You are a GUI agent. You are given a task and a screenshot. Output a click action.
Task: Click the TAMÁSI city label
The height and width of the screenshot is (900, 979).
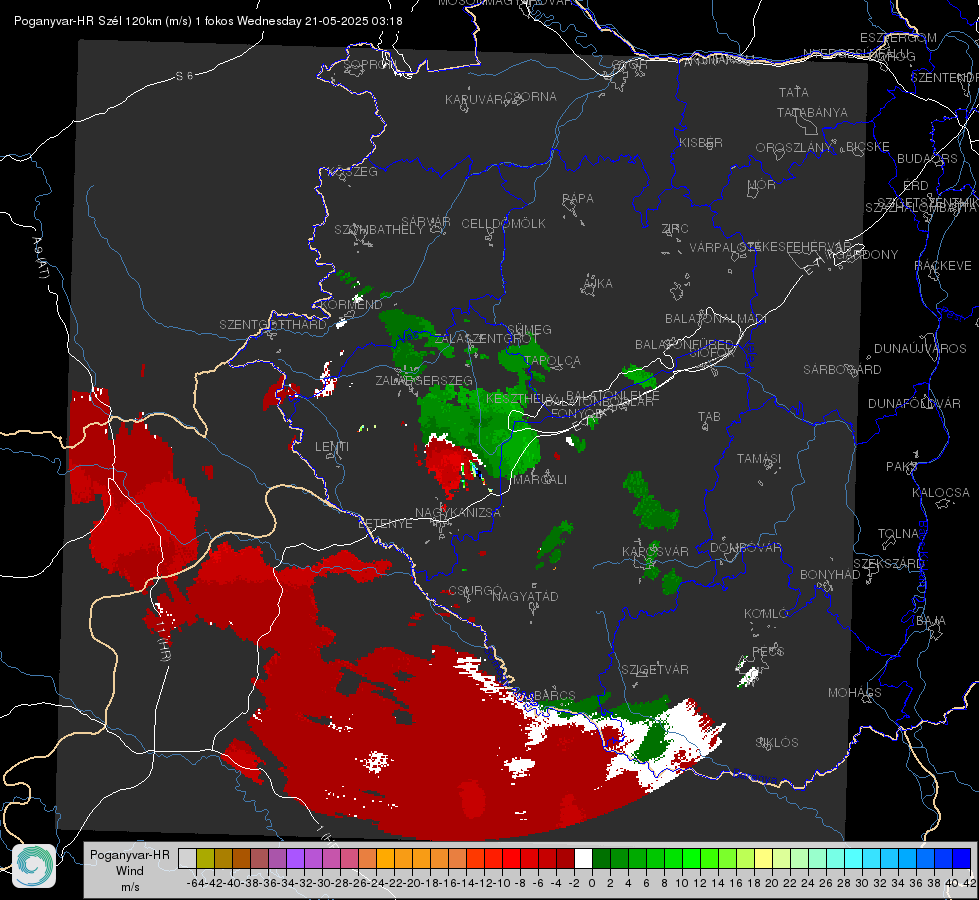tap(759, 458)
